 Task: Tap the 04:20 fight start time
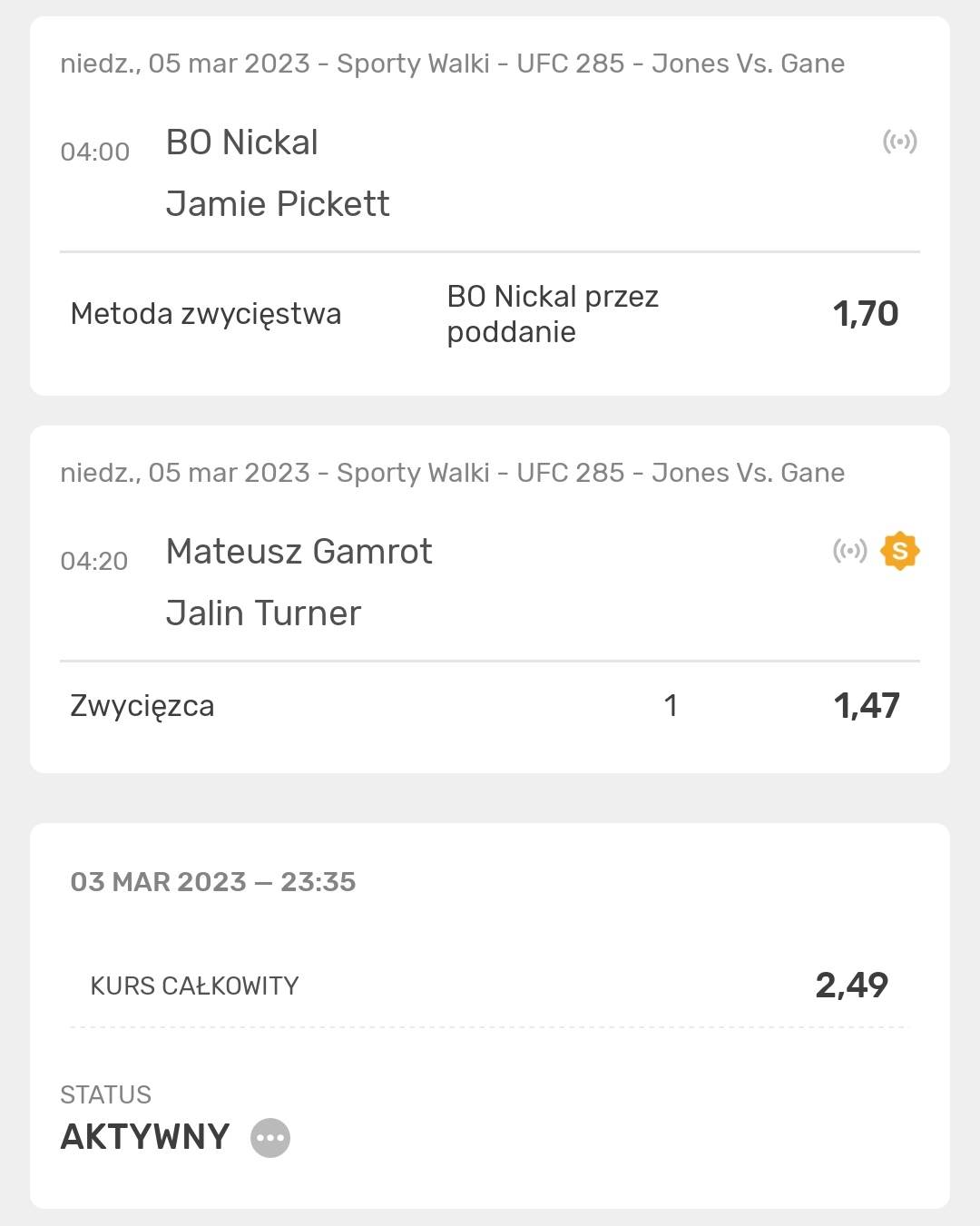pos(94,561)
